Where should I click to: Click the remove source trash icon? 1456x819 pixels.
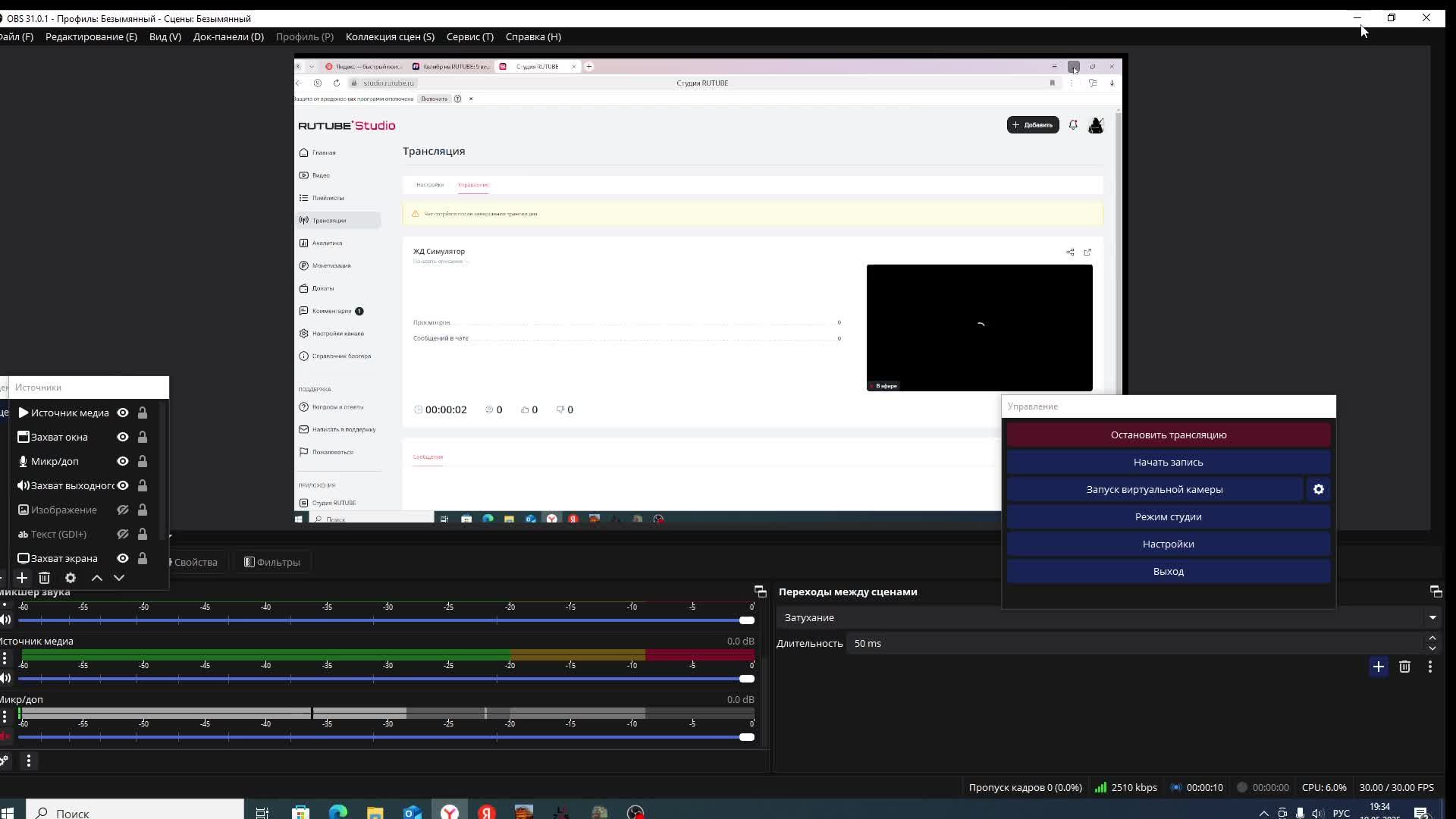click(x=45, y=578)
